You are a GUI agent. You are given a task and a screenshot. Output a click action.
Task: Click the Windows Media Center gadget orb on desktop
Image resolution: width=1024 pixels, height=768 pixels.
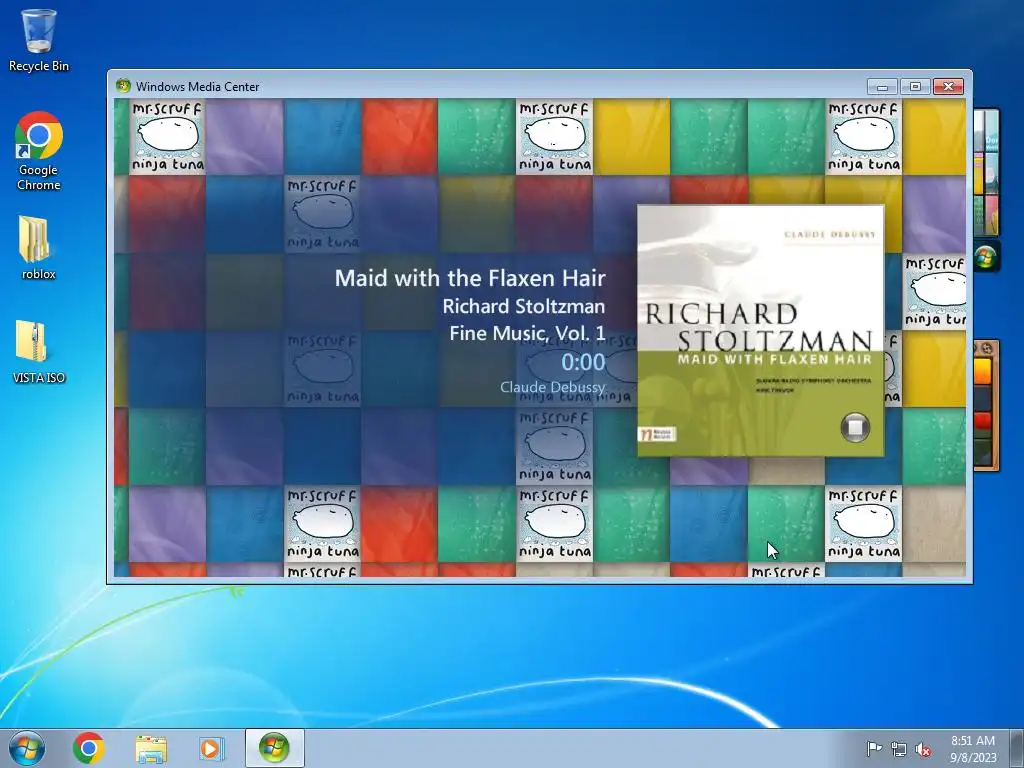click(x=985, y=257)
